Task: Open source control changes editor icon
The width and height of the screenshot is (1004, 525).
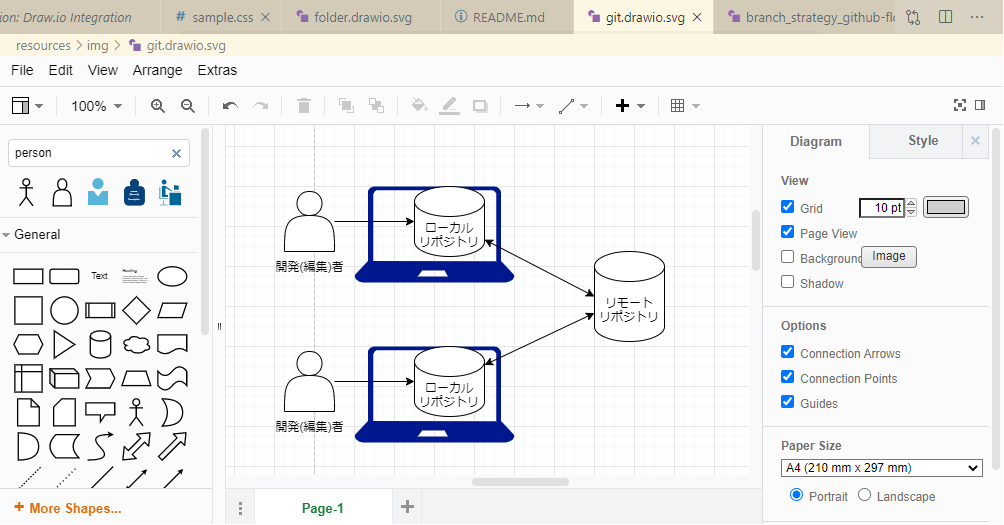Action: coord(914,17)
